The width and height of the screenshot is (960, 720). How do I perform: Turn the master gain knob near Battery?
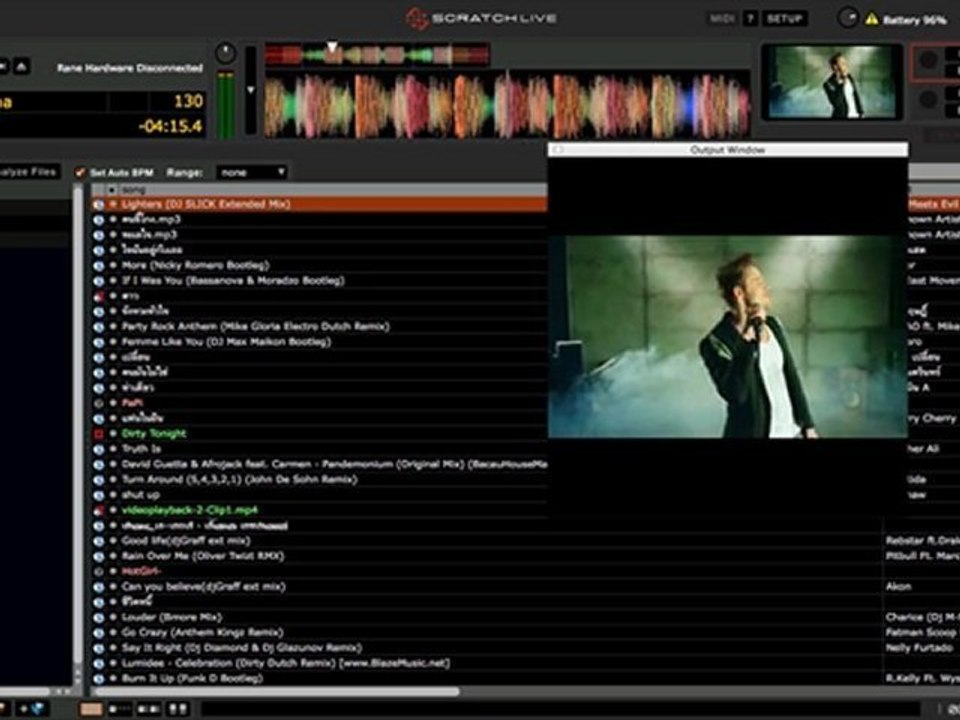pyautogui.click(x=848, y=18)
